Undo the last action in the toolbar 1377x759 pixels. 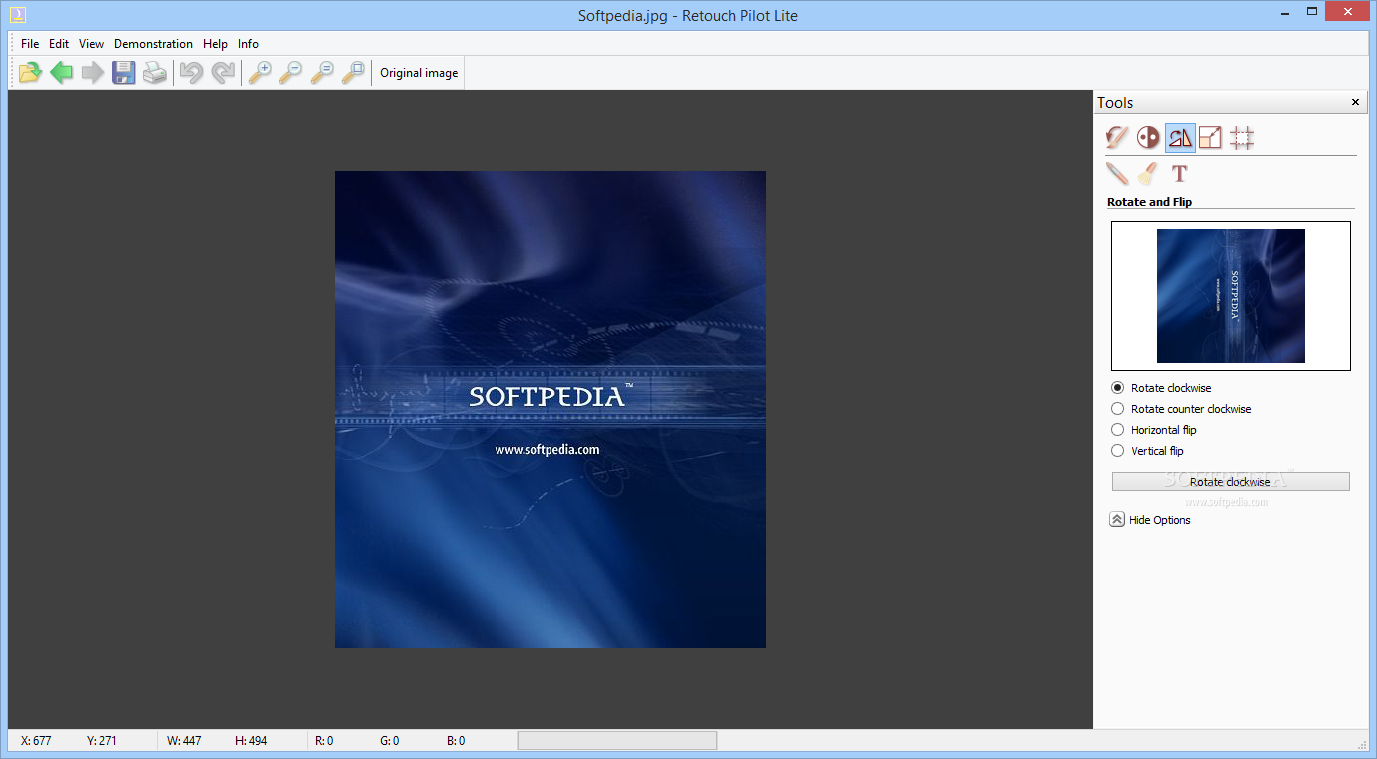(x=191, y=72)
